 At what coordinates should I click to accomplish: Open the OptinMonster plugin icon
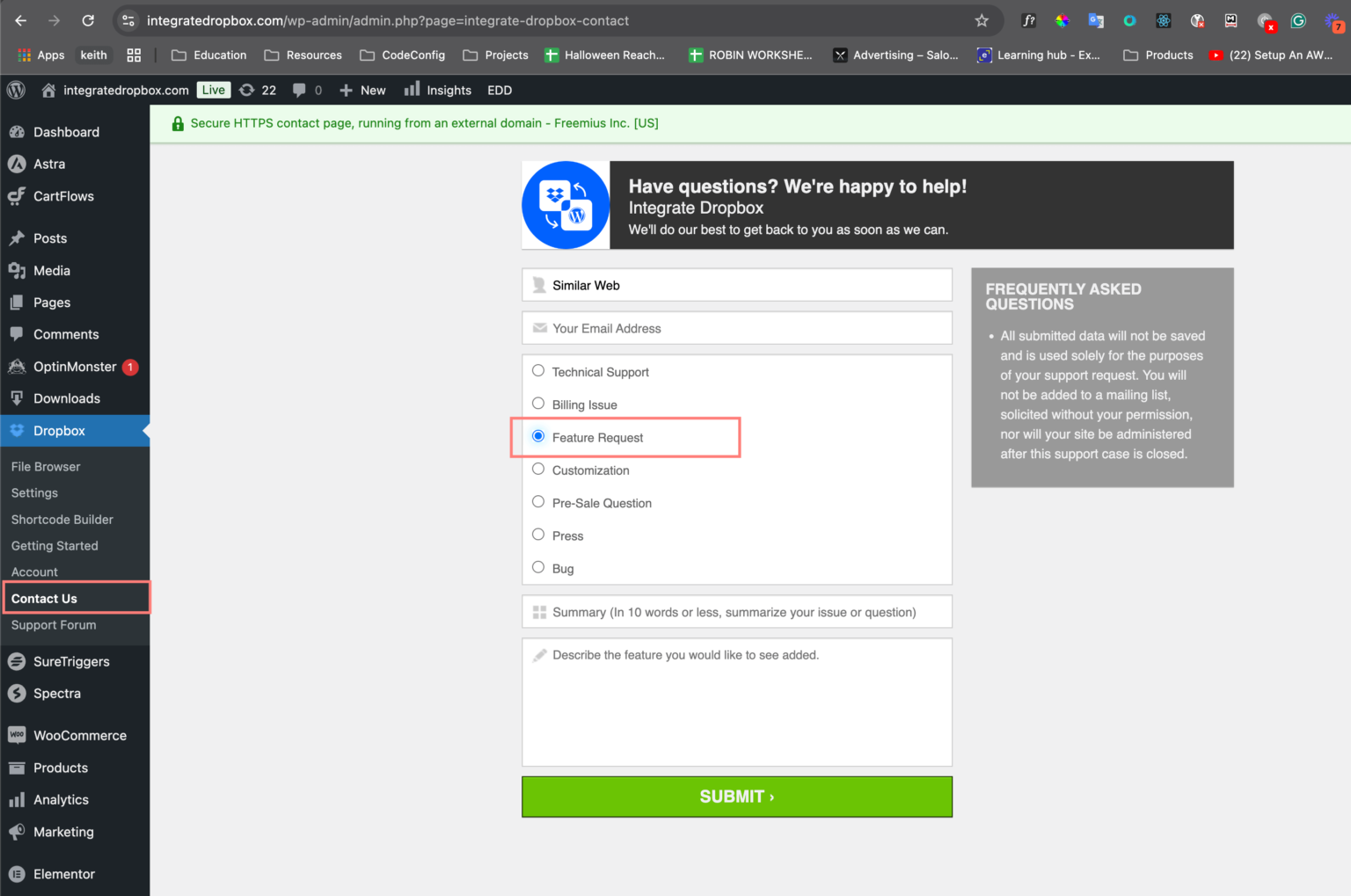pos(18,366)
